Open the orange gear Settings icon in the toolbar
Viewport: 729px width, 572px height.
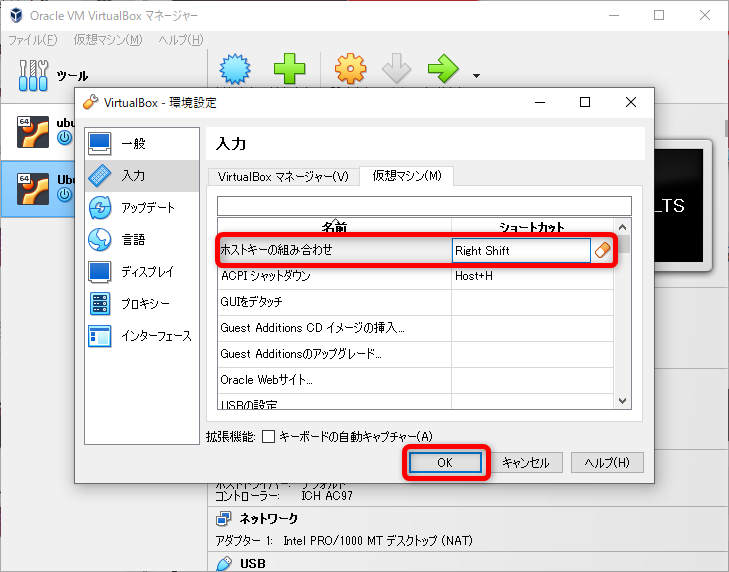[350, 68]
